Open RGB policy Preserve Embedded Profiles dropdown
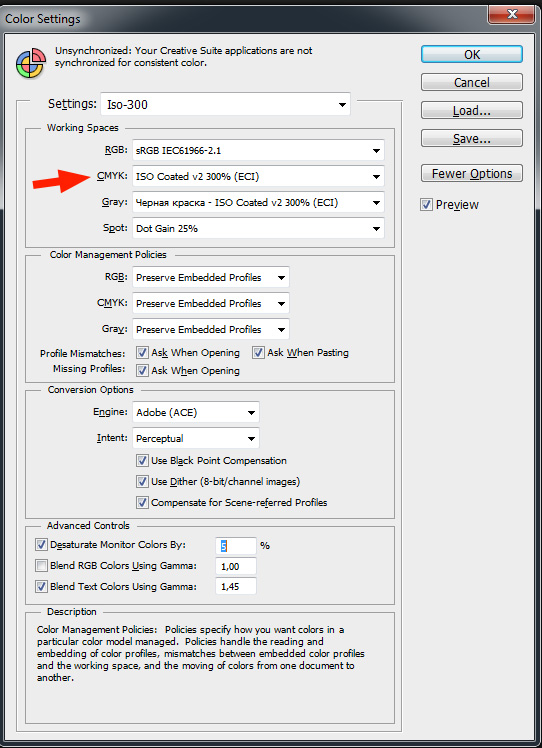Image resolution: width=542 pixels, height=748 pixels. coord(211,278)
